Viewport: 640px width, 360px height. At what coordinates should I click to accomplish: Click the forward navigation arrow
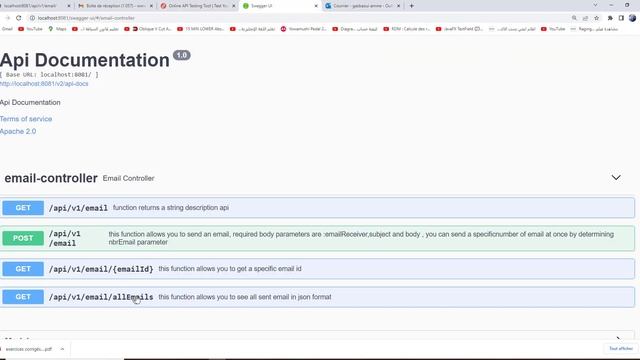tap(7, 18)
